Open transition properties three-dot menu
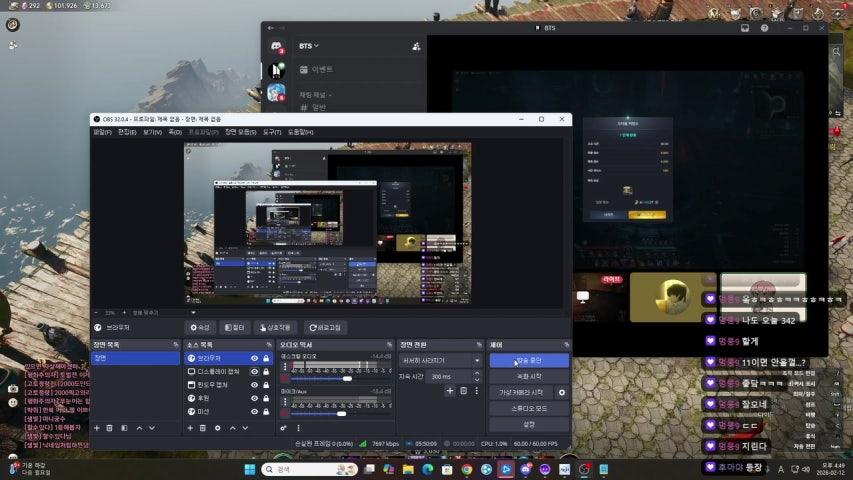Image resolution: width=853 pixels, height=480 pixels. (477, 391)
